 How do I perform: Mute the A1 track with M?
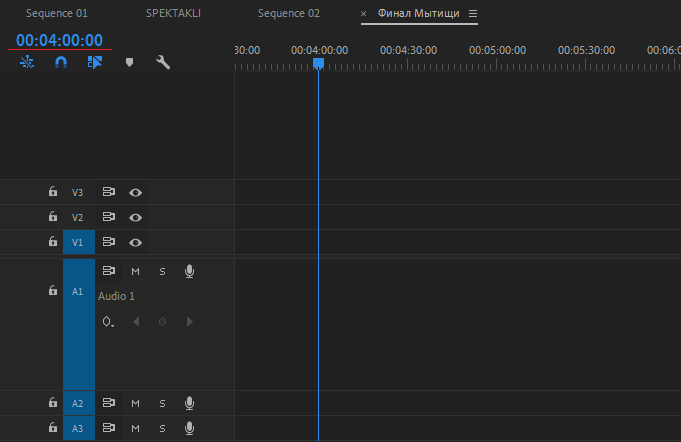tap(135, 271)
